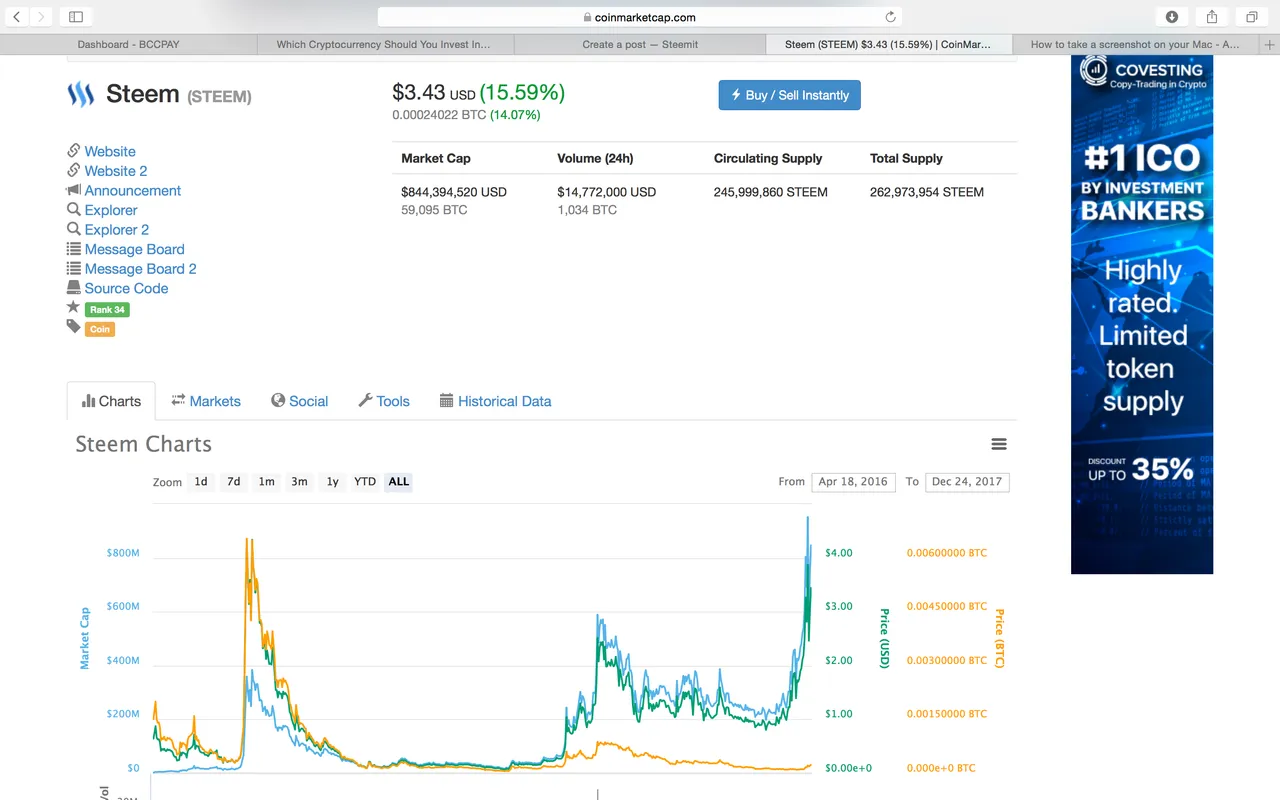1280x800 pixels.
Task: Show all tabs overview button
Action: [x=1252, y=17]
